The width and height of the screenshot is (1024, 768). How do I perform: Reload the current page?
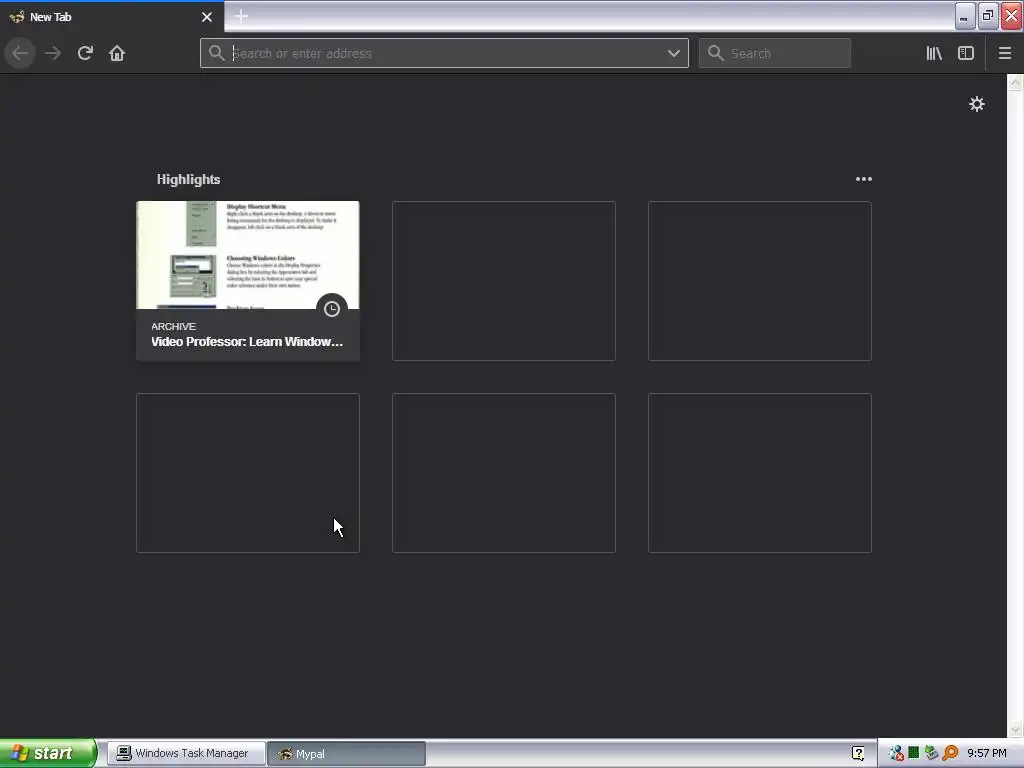(x=85, y=53)
